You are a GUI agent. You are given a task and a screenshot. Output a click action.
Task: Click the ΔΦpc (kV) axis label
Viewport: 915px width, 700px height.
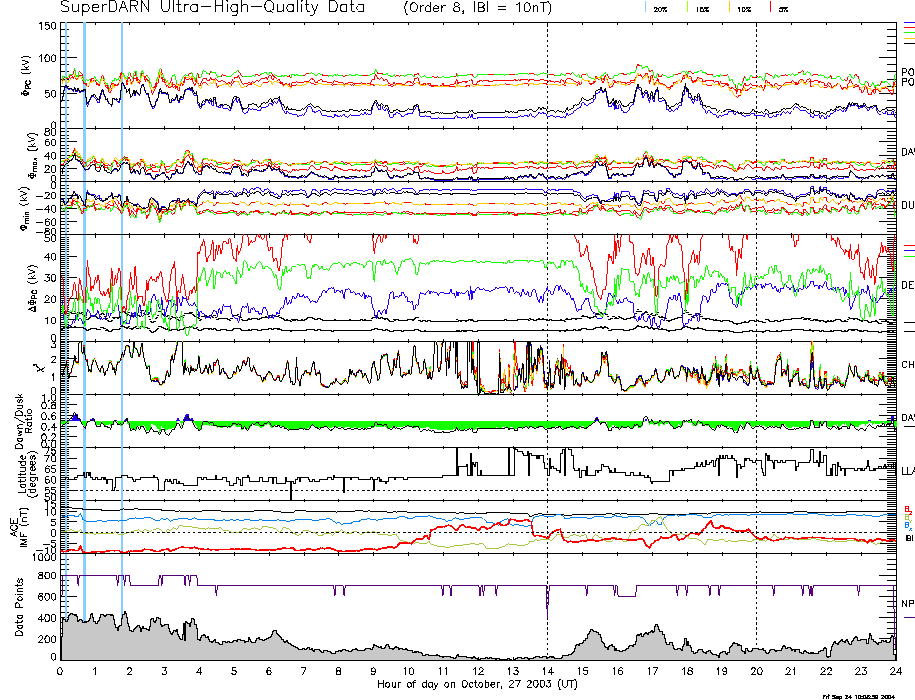(32, 288)
